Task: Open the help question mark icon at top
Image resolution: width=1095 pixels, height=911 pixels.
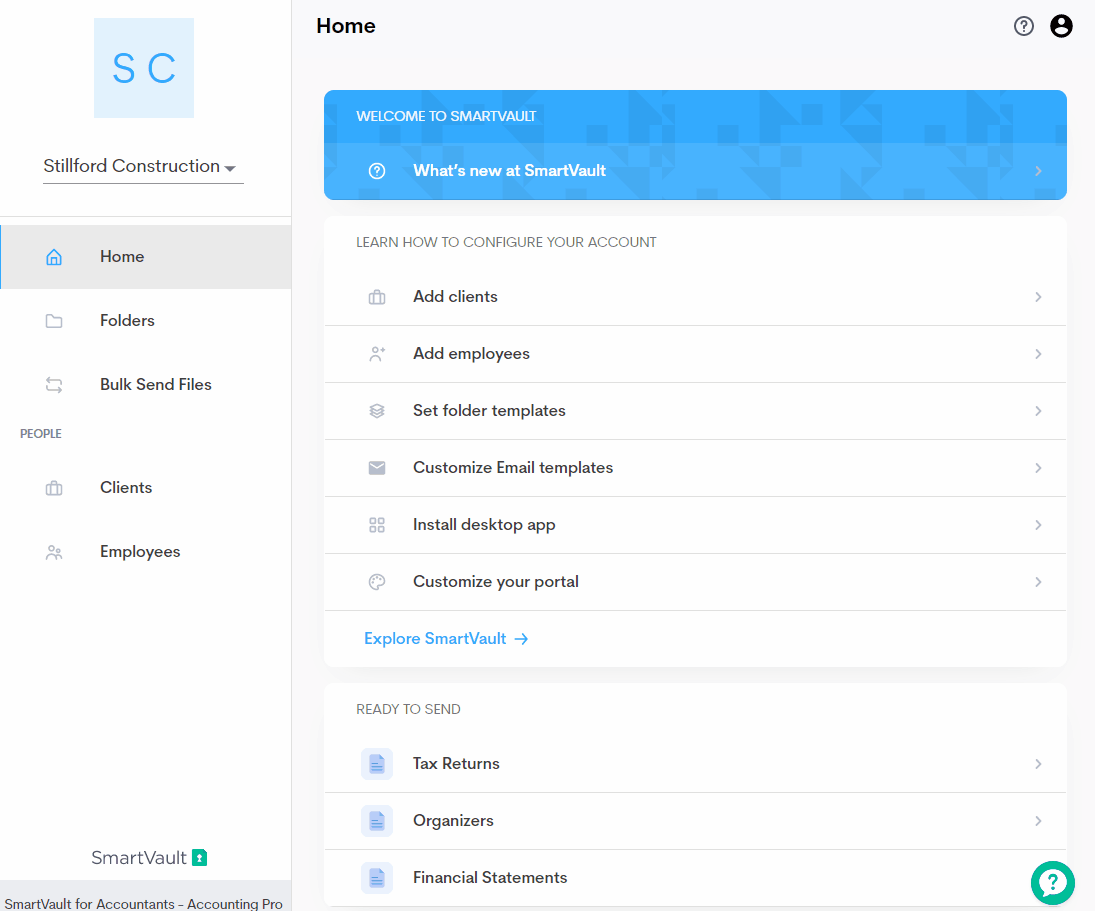Action: 1023,26
